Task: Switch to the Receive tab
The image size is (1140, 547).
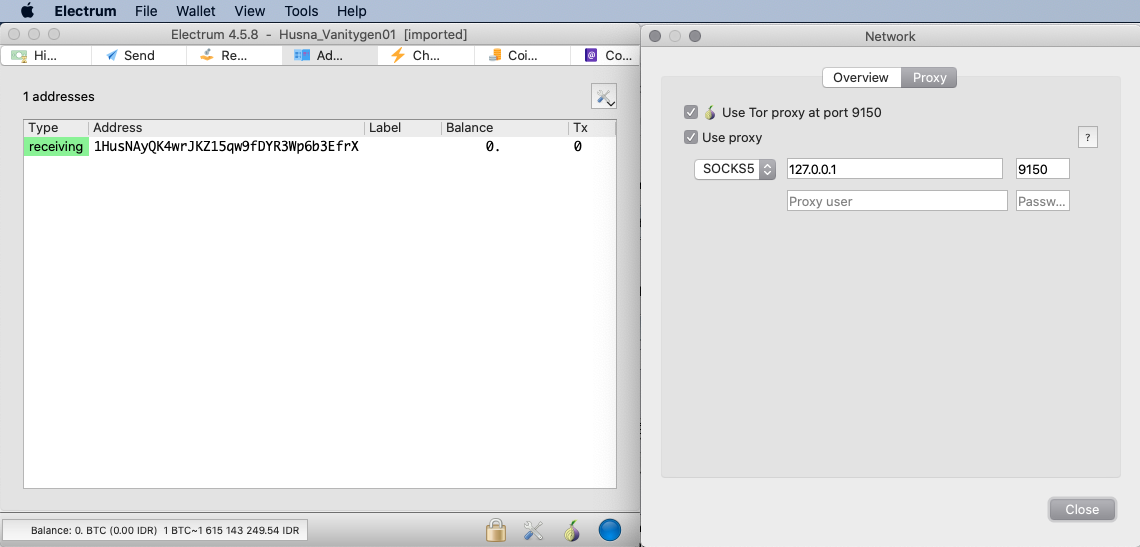Action: (234, 55)
